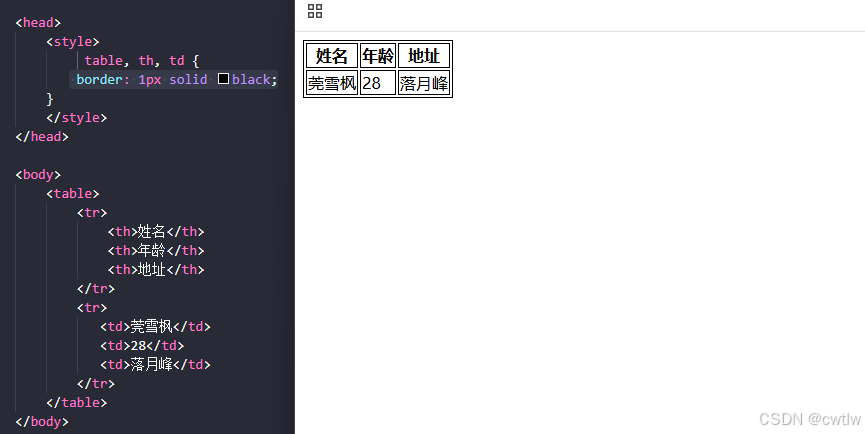Click the opening <head> tag line
The width and height of the screenshot is (865, 434).
click(x=38, y=23)
